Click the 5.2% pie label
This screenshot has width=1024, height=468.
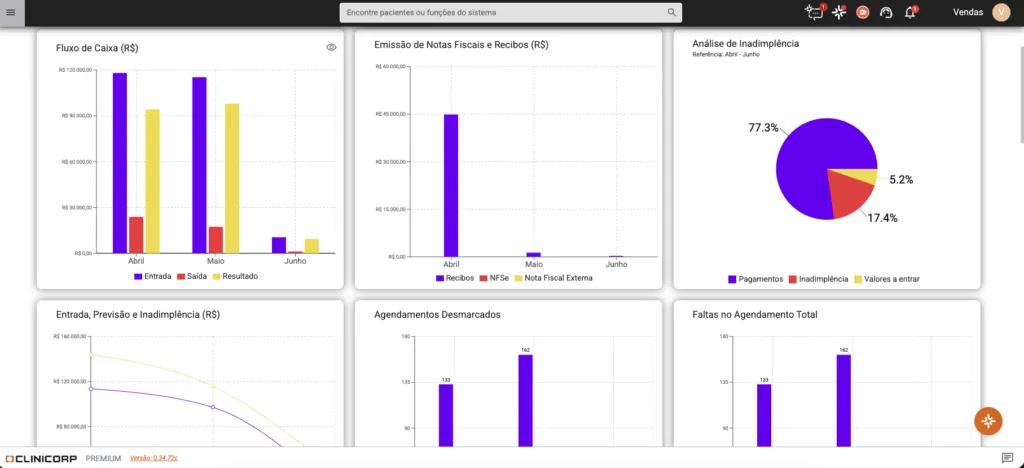pyautogui.click(x=901, y=179)
